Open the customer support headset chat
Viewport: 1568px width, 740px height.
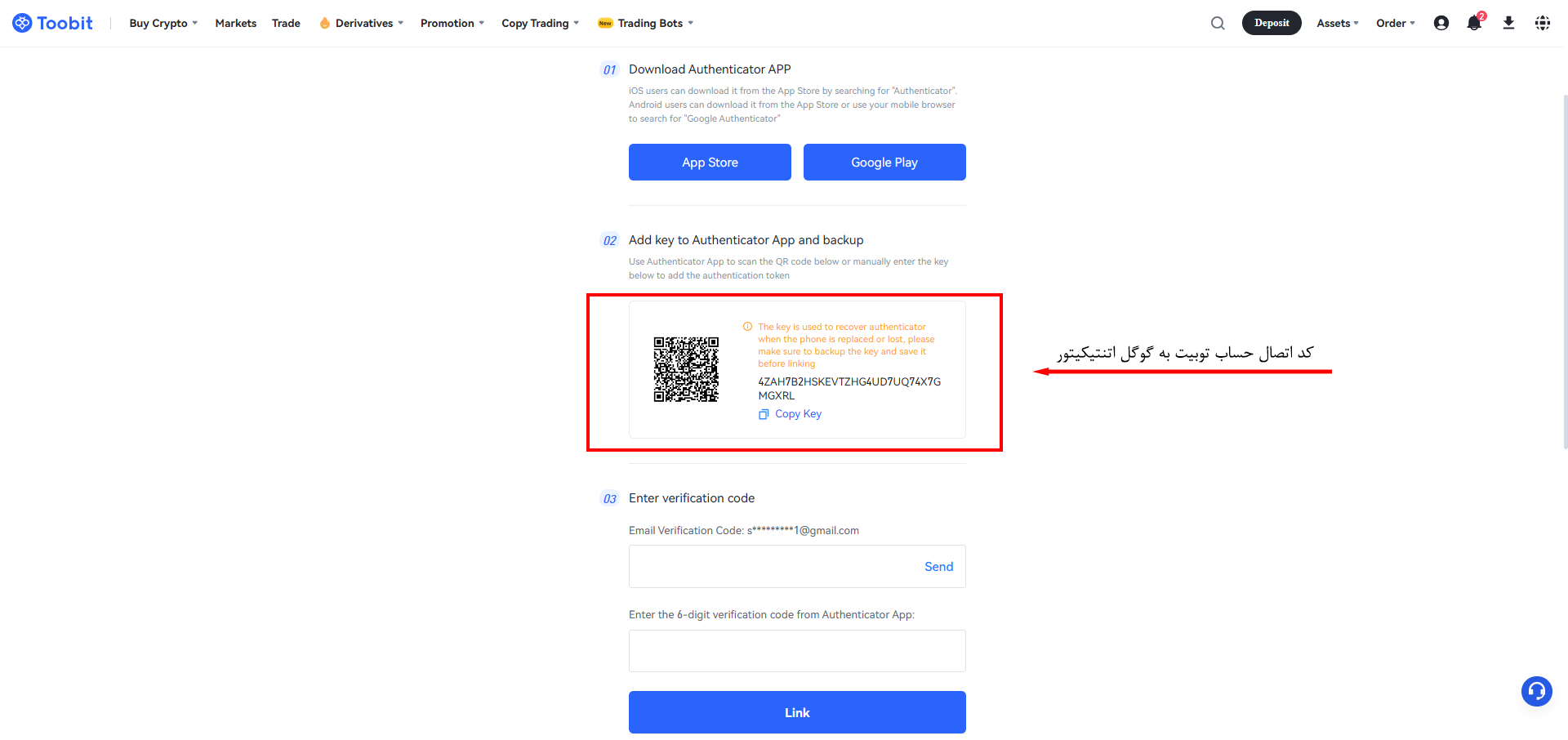pyautogui.click(x=1536, y=691)
